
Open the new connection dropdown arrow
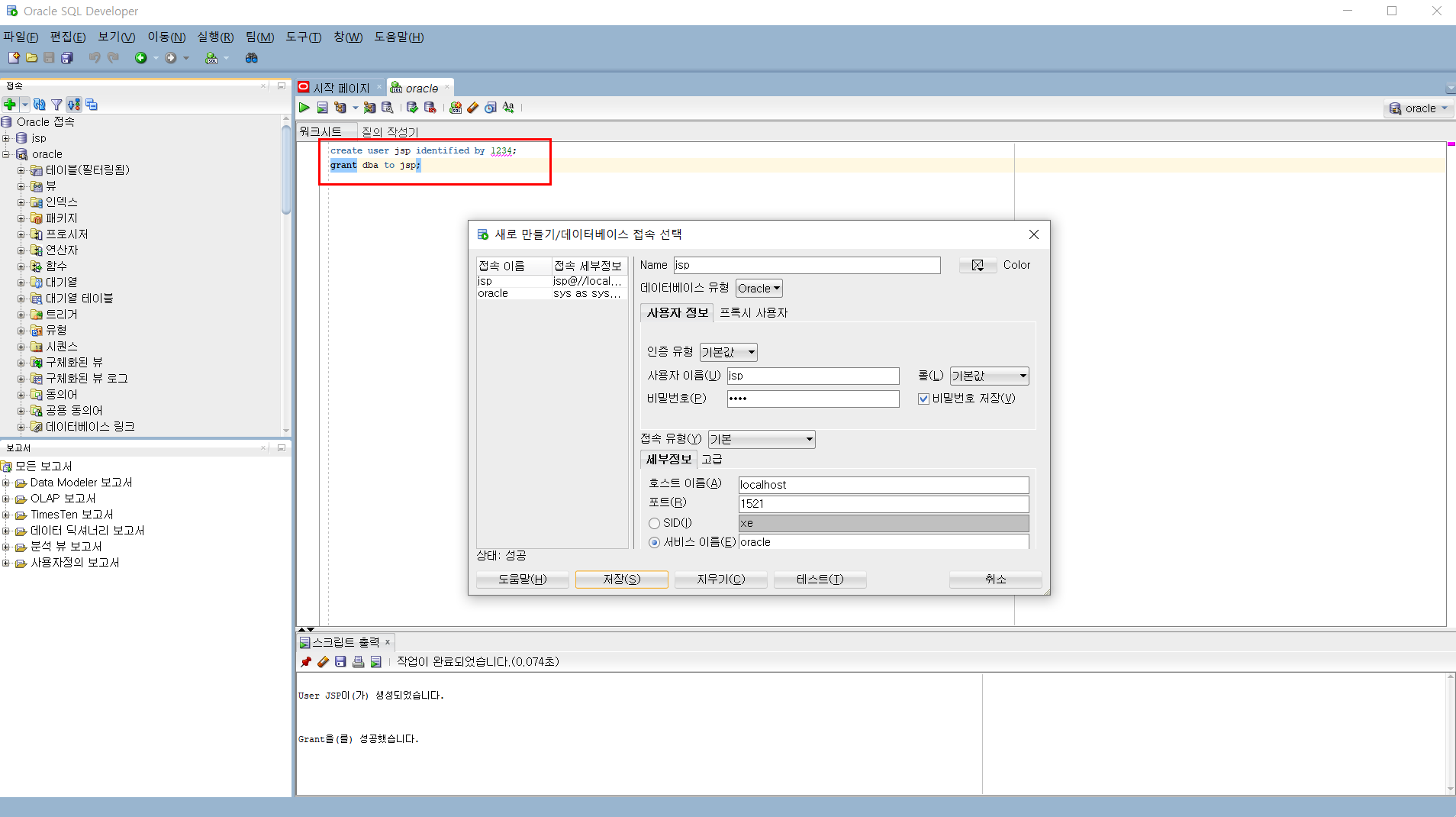(24, 105)
